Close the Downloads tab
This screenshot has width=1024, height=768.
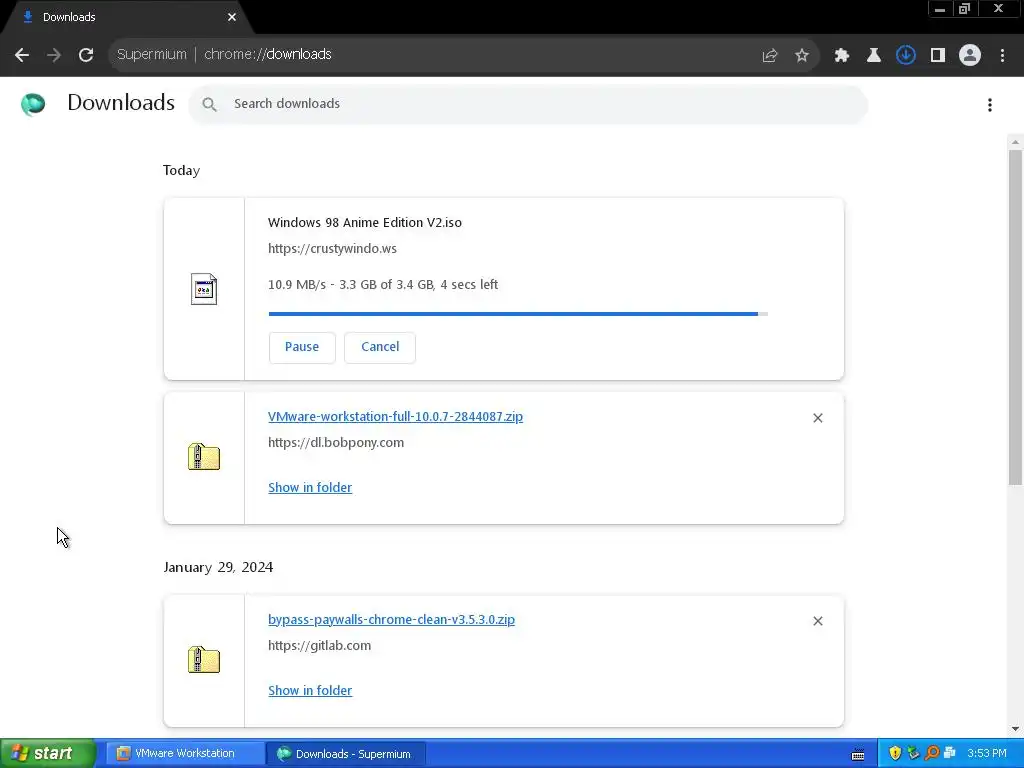click(232, 17)
